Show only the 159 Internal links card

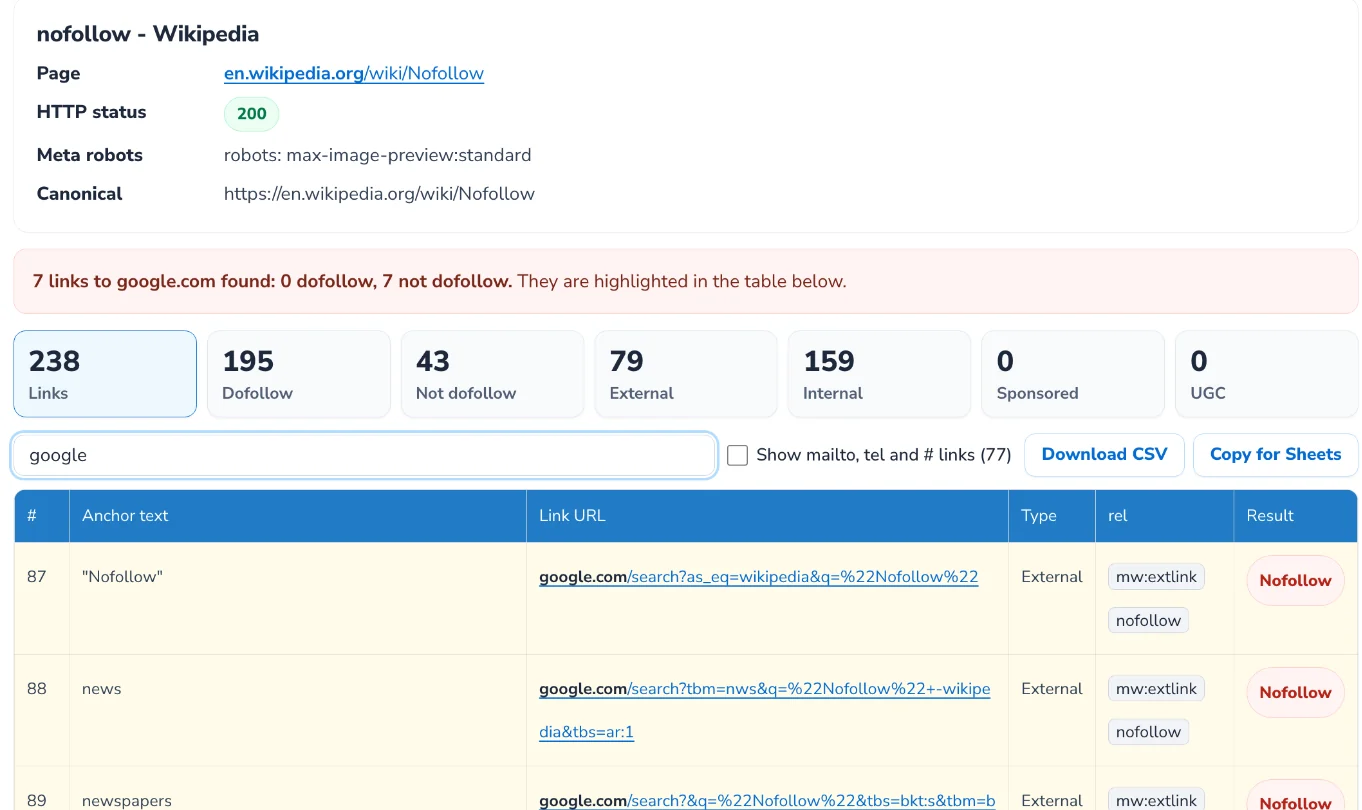[x=879, y=374]
